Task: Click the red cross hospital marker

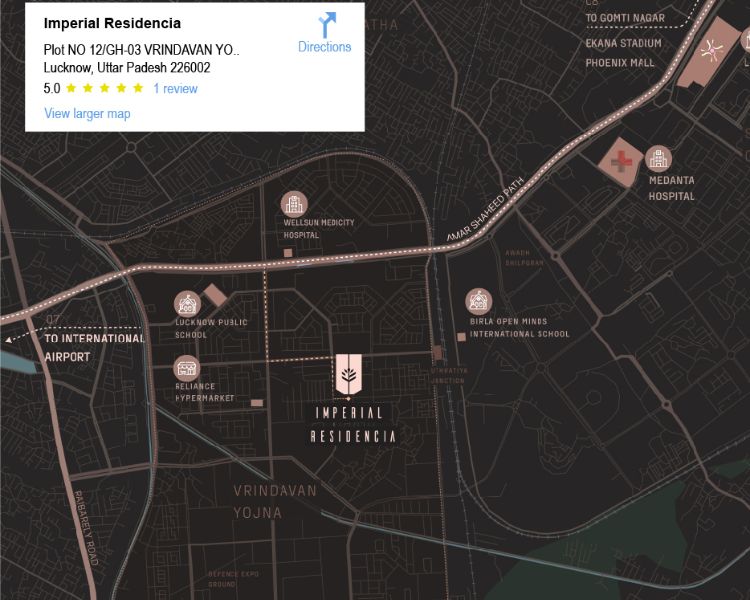Action: point(620,162)
